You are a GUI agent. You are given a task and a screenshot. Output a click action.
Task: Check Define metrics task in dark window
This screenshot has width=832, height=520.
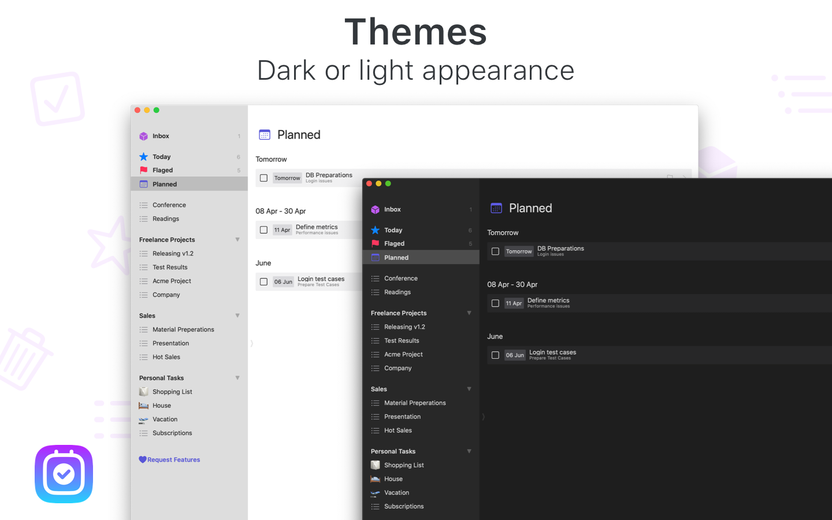tap(495, 304)
